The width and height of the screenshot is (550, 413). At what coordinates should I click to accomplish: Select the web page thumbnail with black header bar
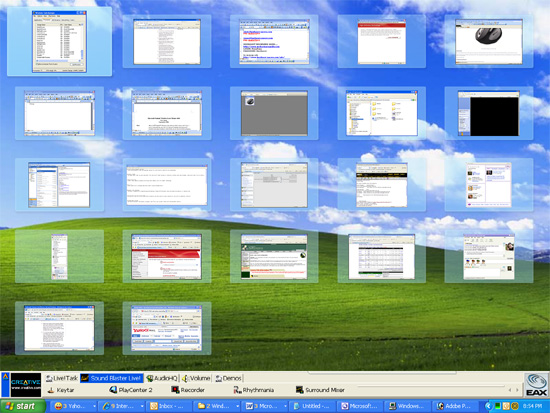coord(382,185)
